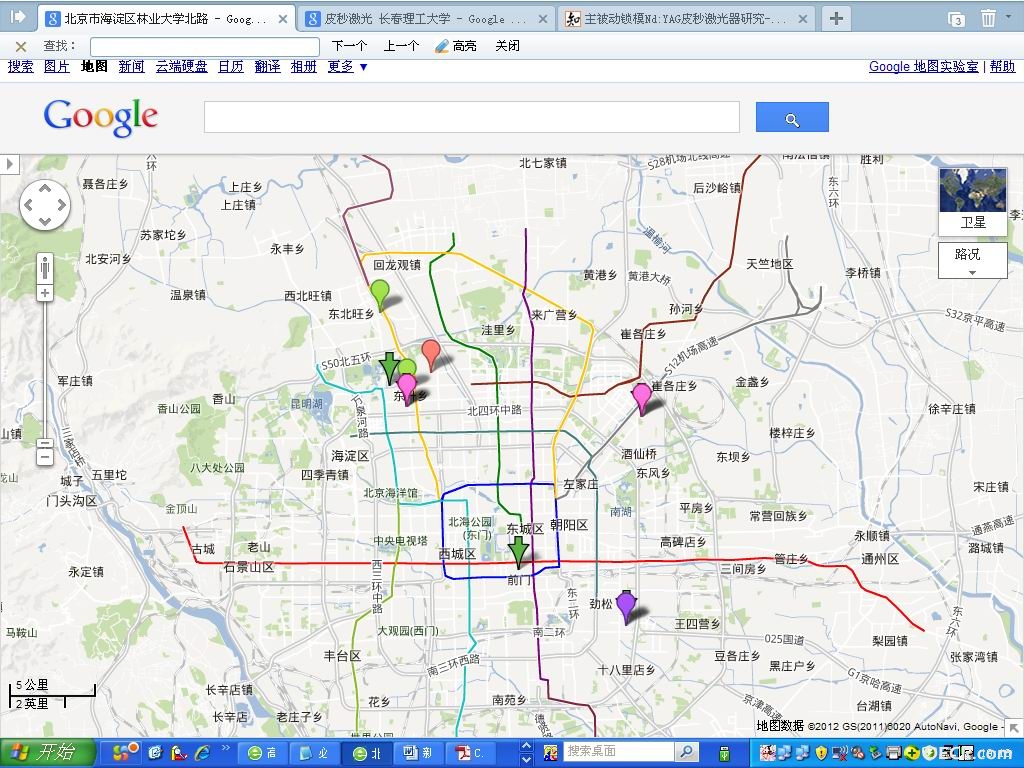1024x768 pixels.
Task: Open the 帮助 help link
Action: click(1002, 67)
